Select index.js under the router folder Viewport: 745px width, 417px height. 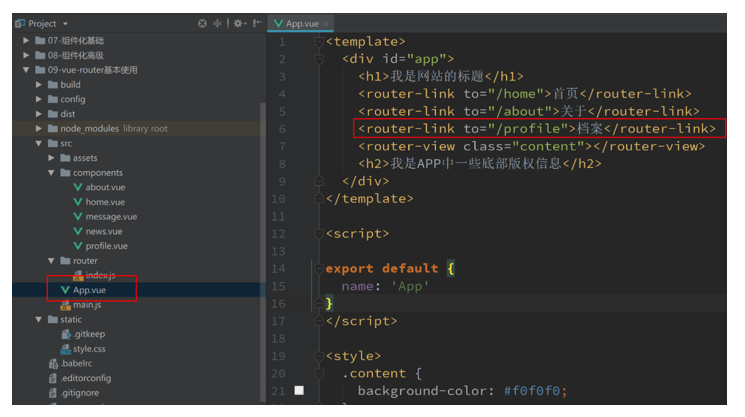(102, 275)
